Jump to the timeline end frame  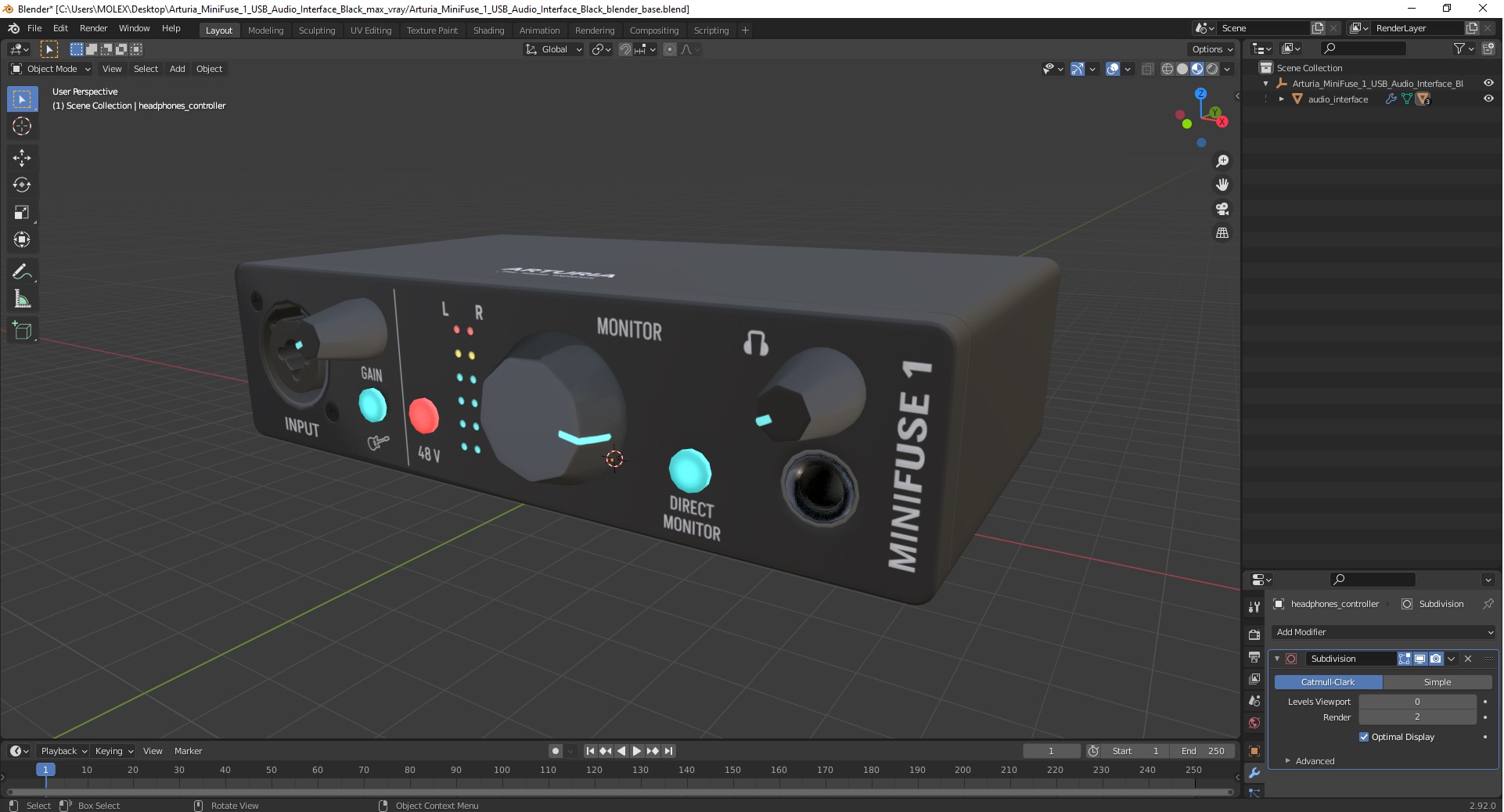[x=668, y=751]
